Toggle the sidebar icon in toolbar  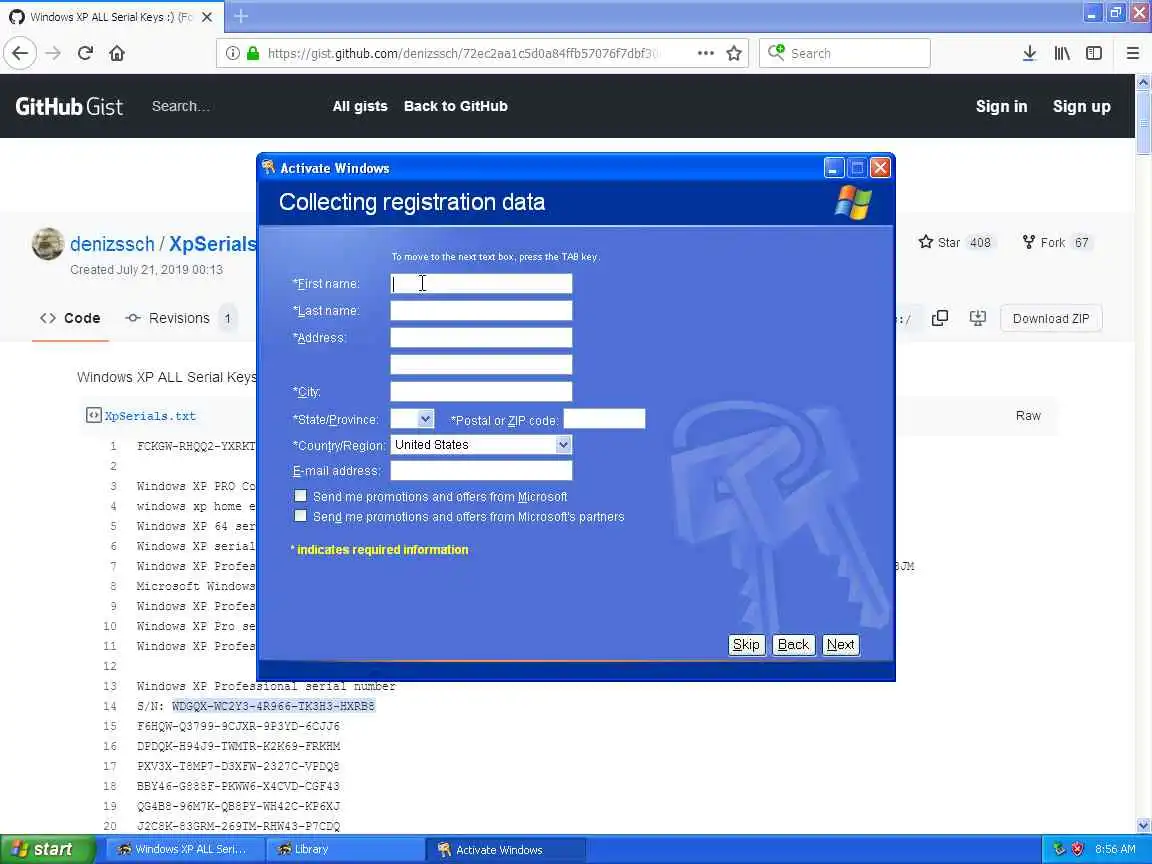1094,53
